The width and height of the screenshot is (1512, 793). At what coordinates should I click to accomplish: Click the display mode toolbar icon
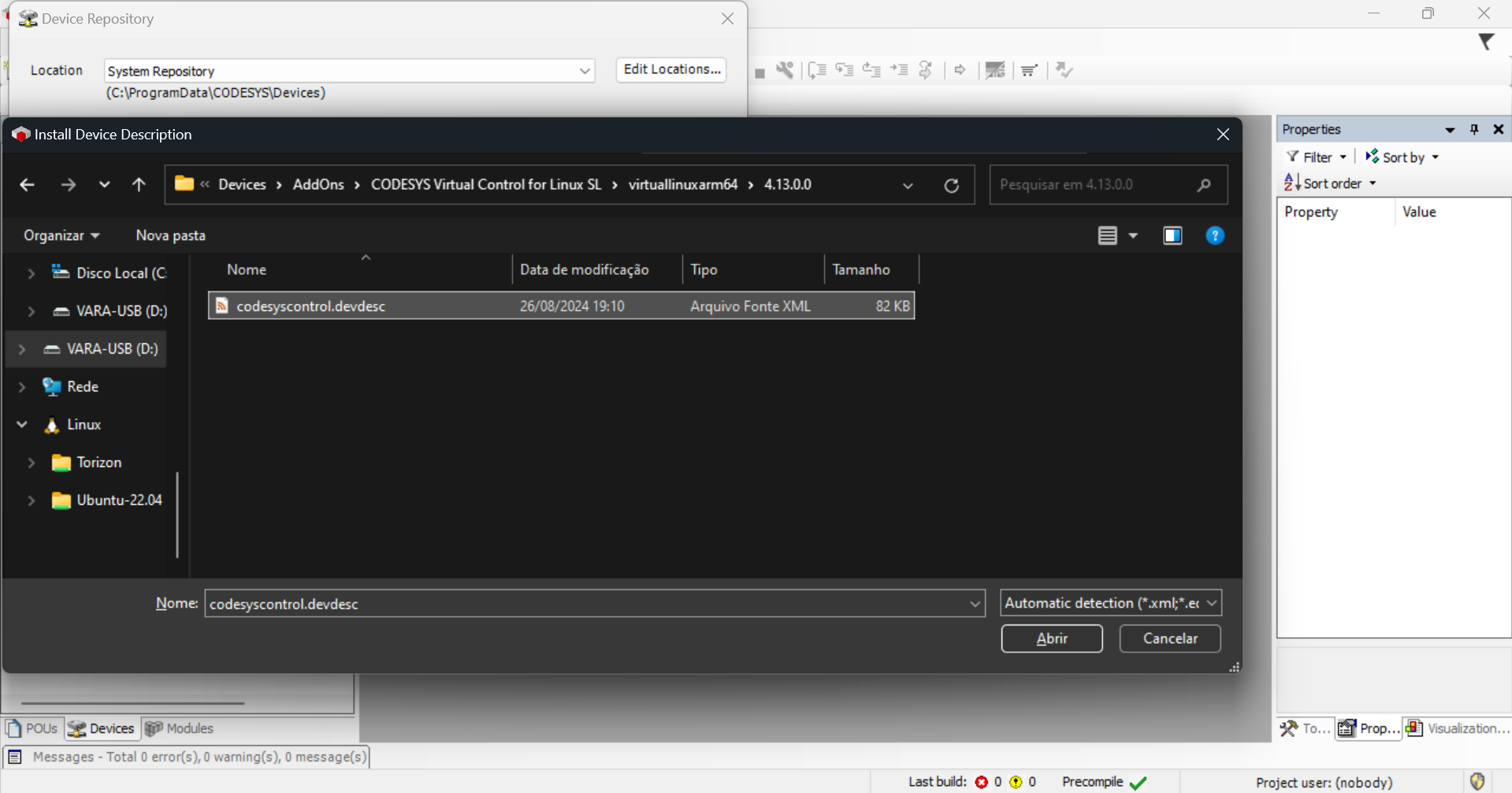click(995, 70)
